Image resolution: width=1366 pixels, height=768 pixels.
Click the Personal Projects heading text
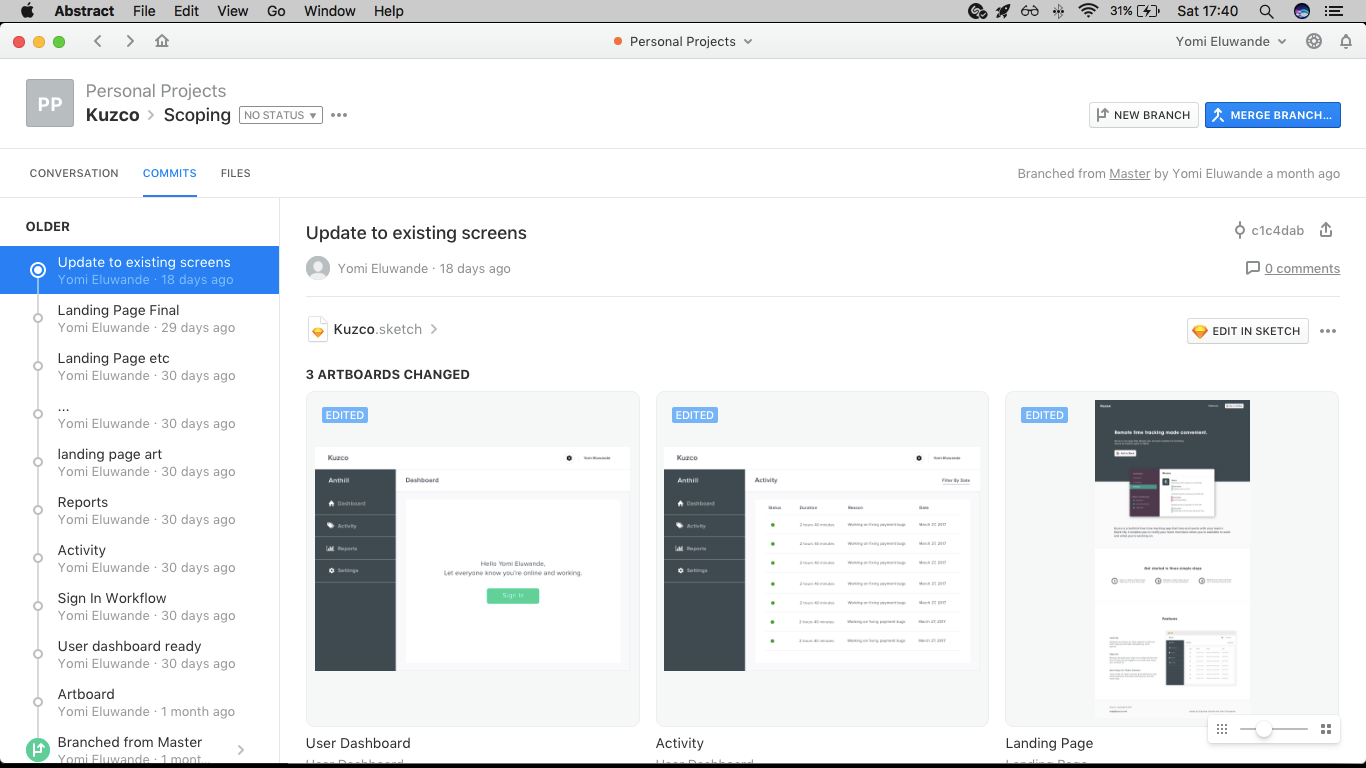pos(156,91)
